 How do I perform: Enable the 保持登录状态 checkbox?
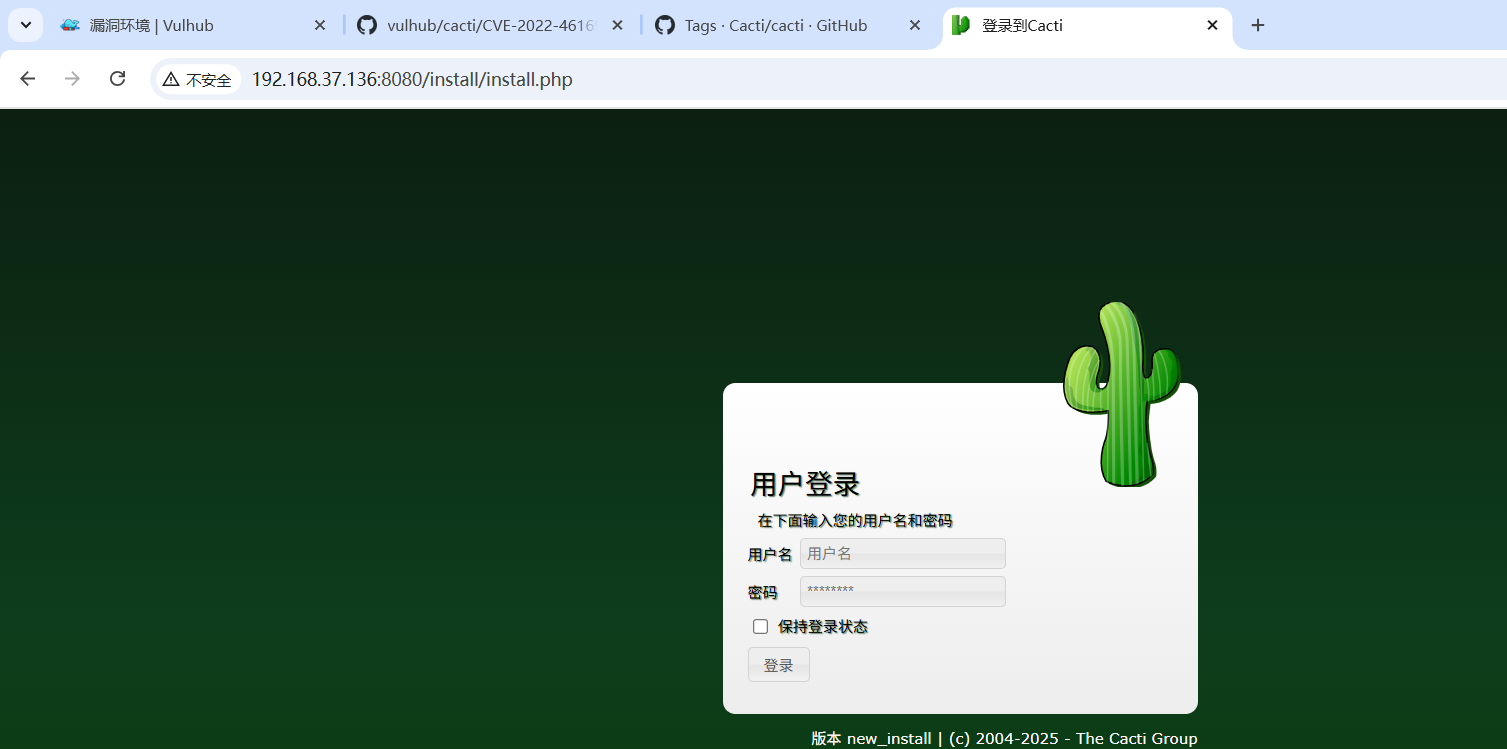click(761, 626)
